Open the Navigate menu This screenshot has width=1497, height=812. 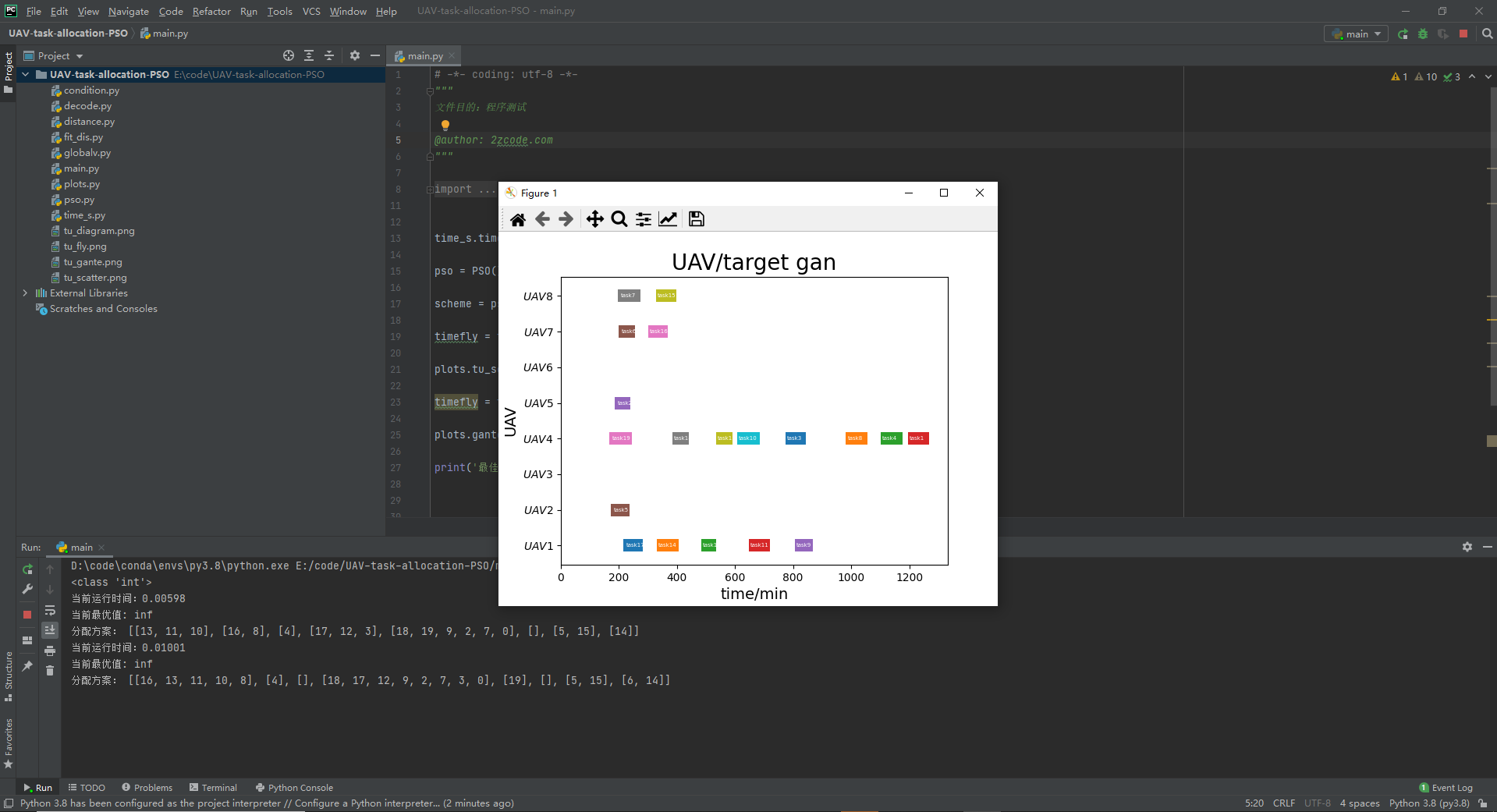129,11
